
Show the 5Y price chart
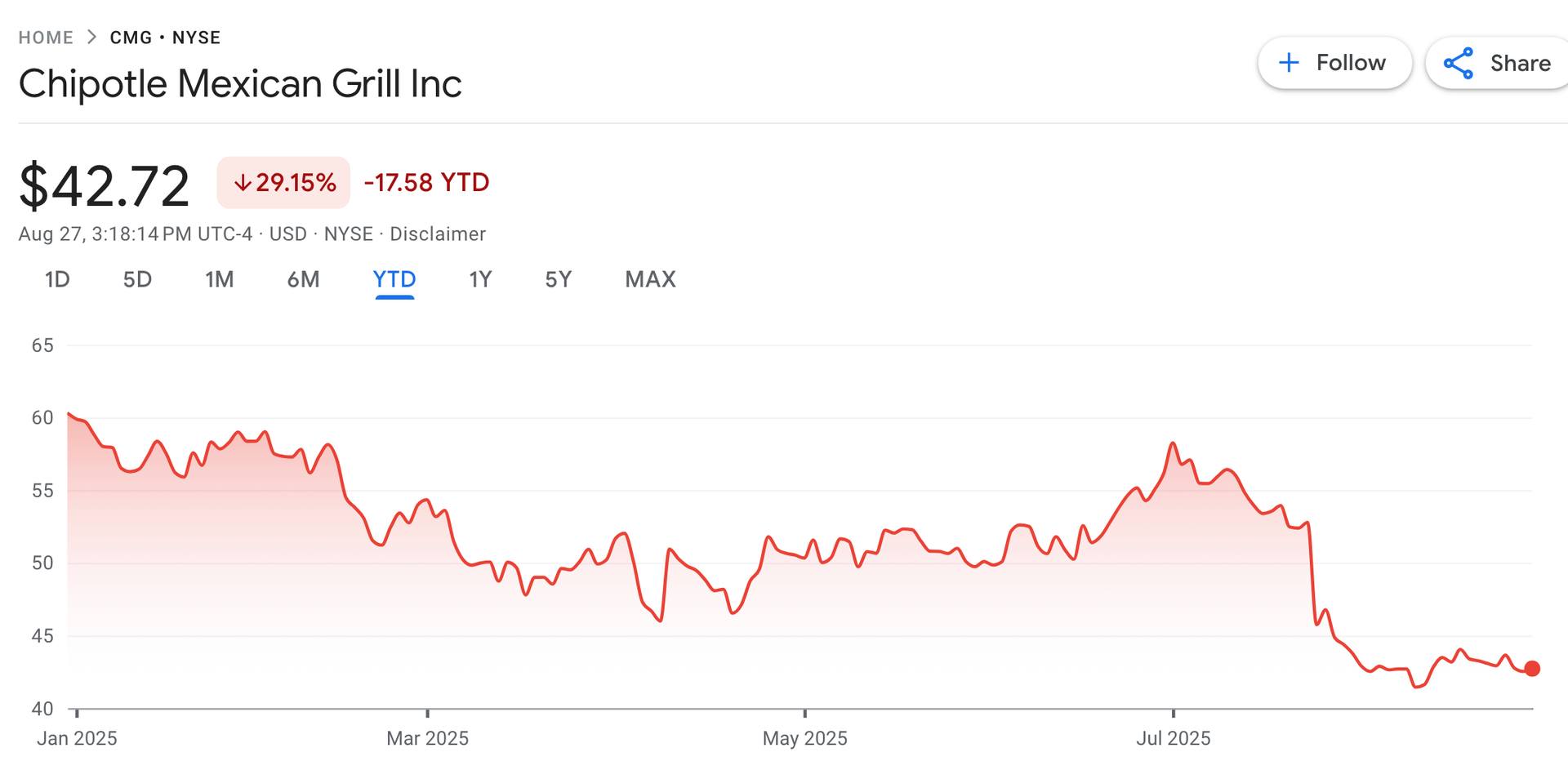(x=559, y=279)
